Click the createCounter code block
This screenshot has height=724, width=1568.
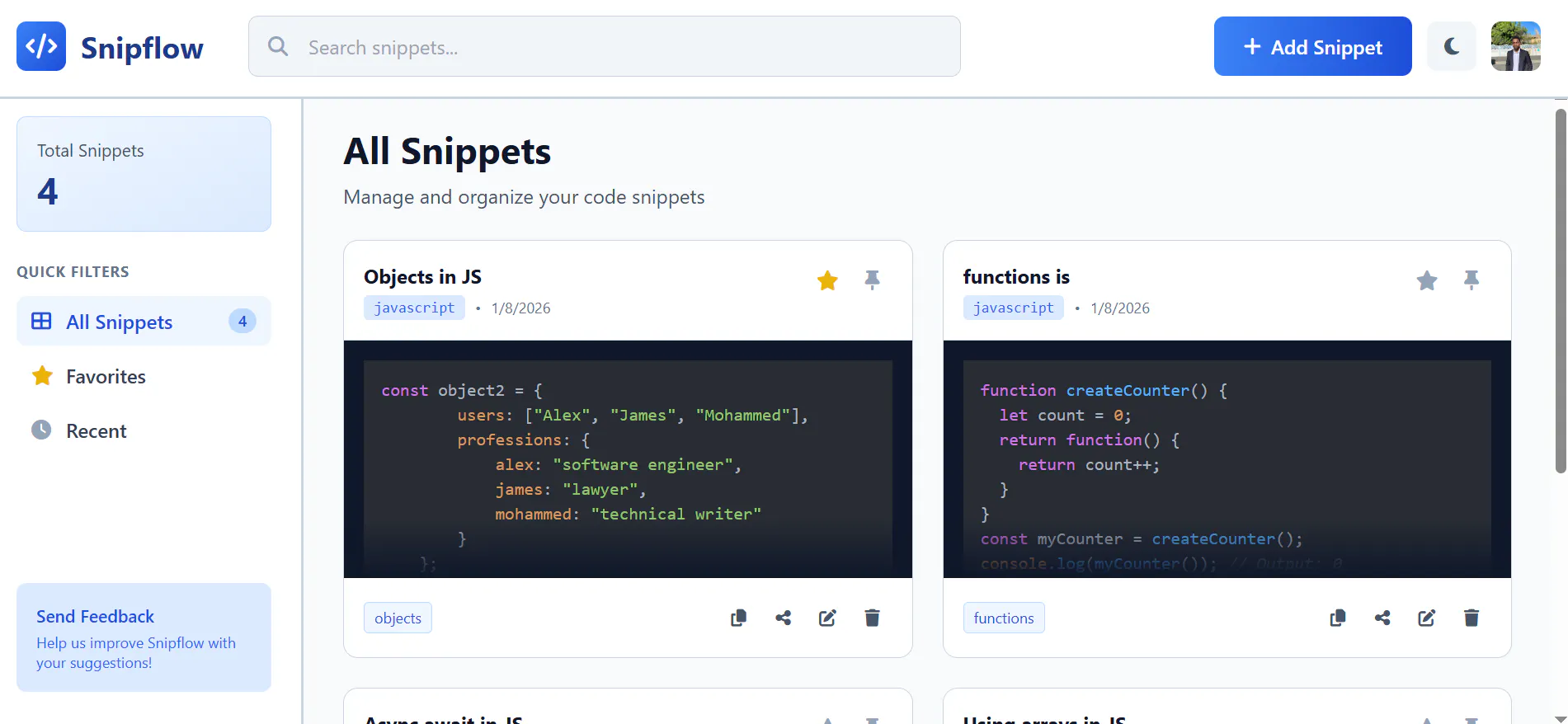1227,459
